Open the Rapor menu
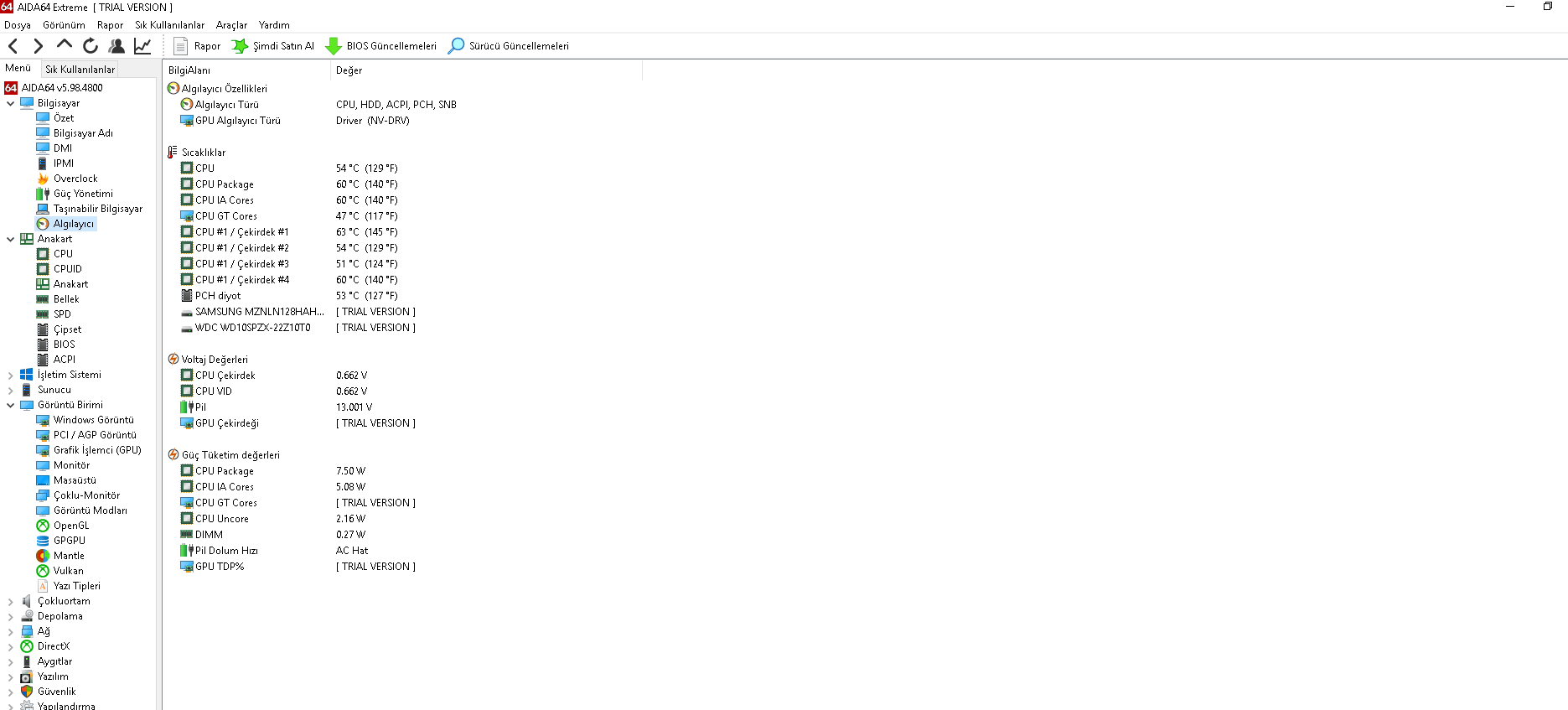Image resolution: width=1568 pixels, height=710 pixels. 110,25
